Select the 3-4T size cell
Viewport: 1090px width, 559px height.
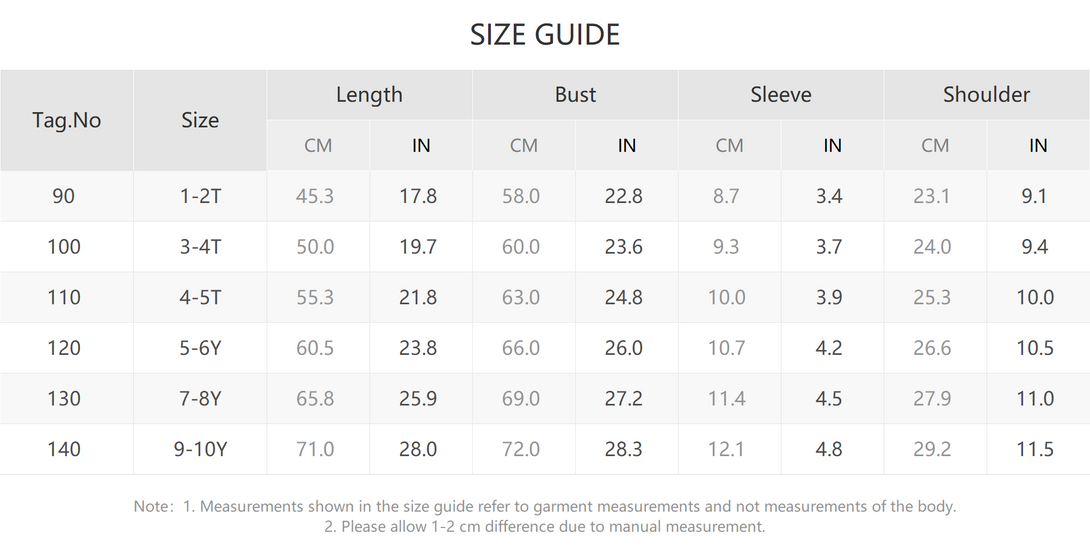click(x=200, y=247)
